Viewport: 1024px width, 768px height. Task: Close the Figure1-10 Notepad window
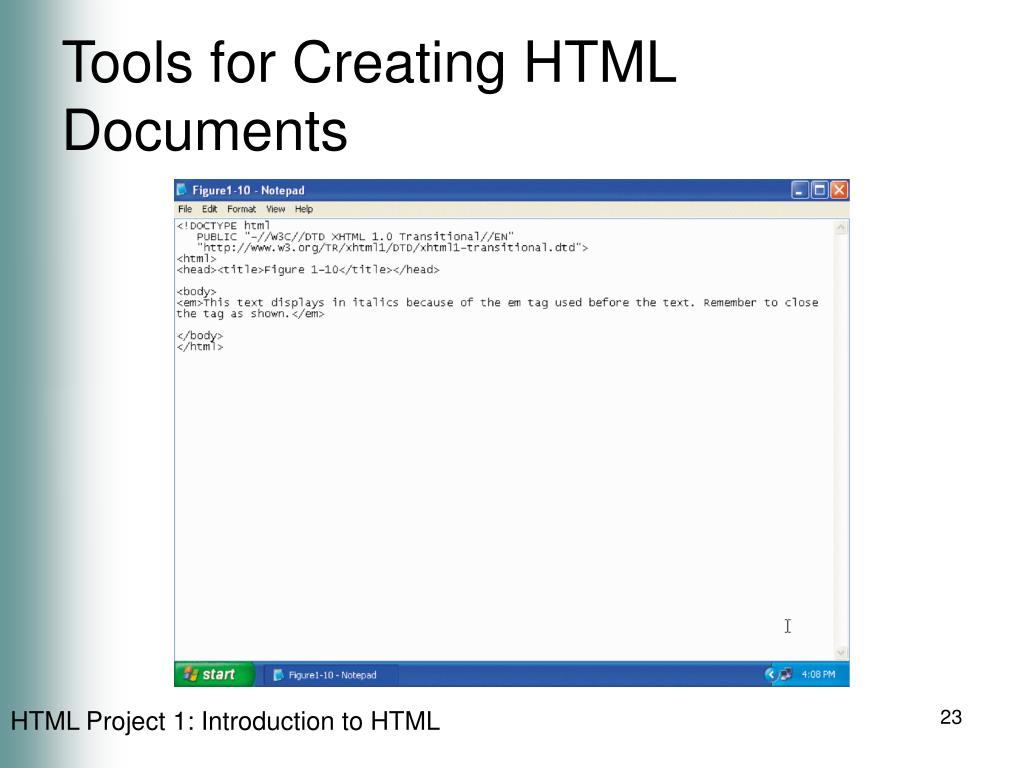pyautogui.click(x=839, y=190)
